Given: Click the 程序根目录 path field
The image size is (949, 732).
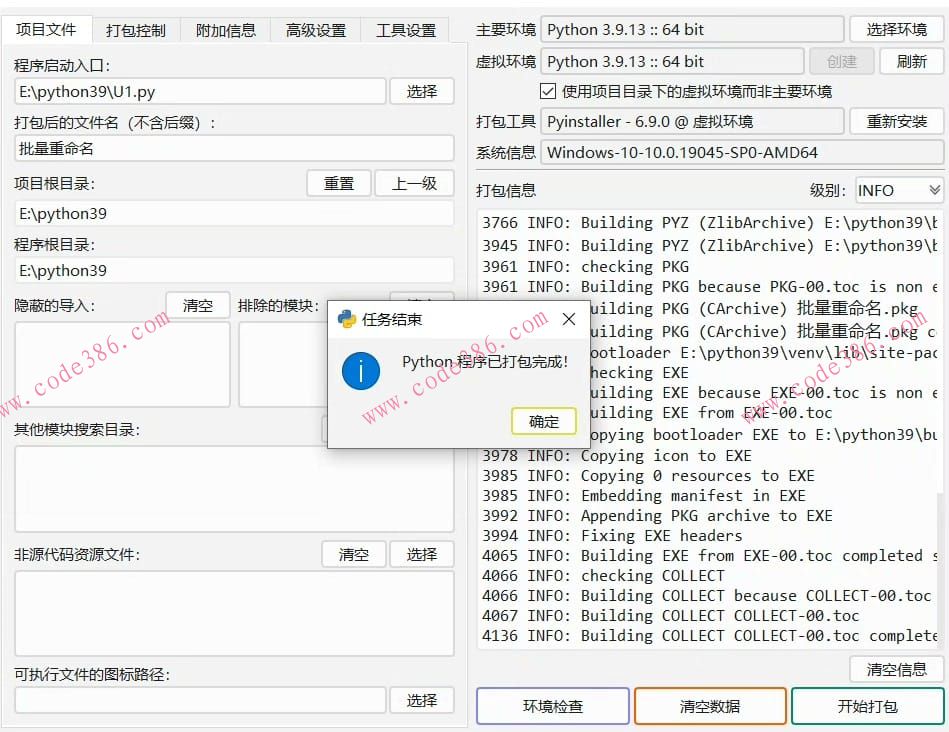Looking at the screenshot, I should (x=234, y=270).
